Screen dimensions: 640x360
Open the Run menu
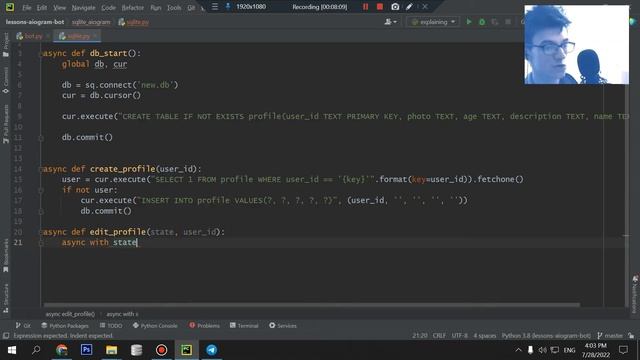[x=156, y=8]
